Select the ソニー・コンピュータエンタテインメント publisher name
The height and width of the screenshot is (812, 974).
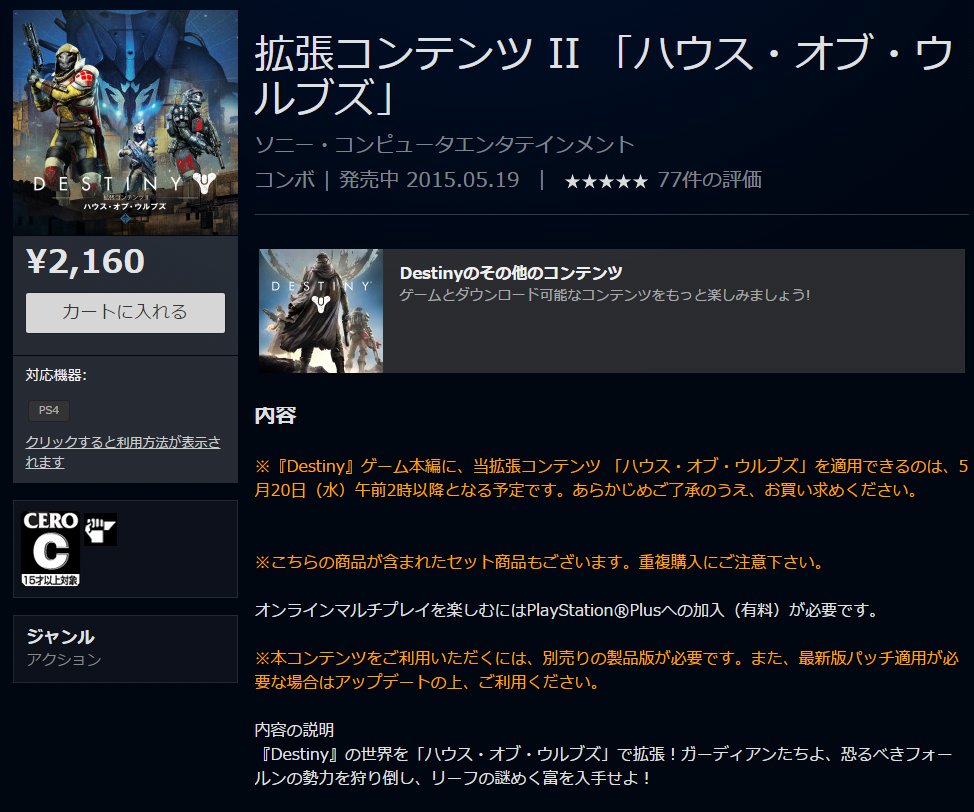445,145
